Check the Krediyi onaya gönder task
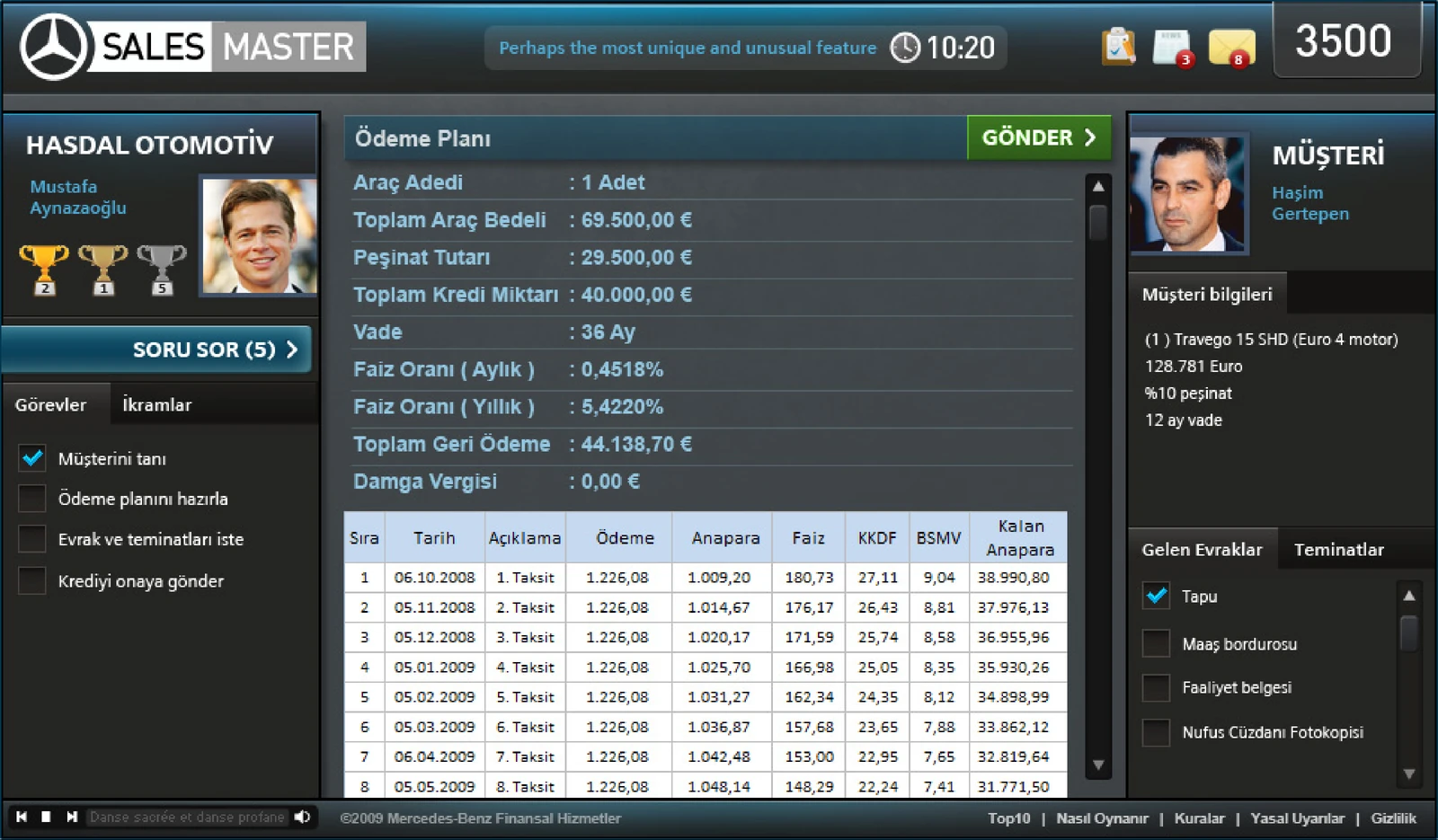The width and height of the screenshot is (1438, 840). (x=32, y=580)
